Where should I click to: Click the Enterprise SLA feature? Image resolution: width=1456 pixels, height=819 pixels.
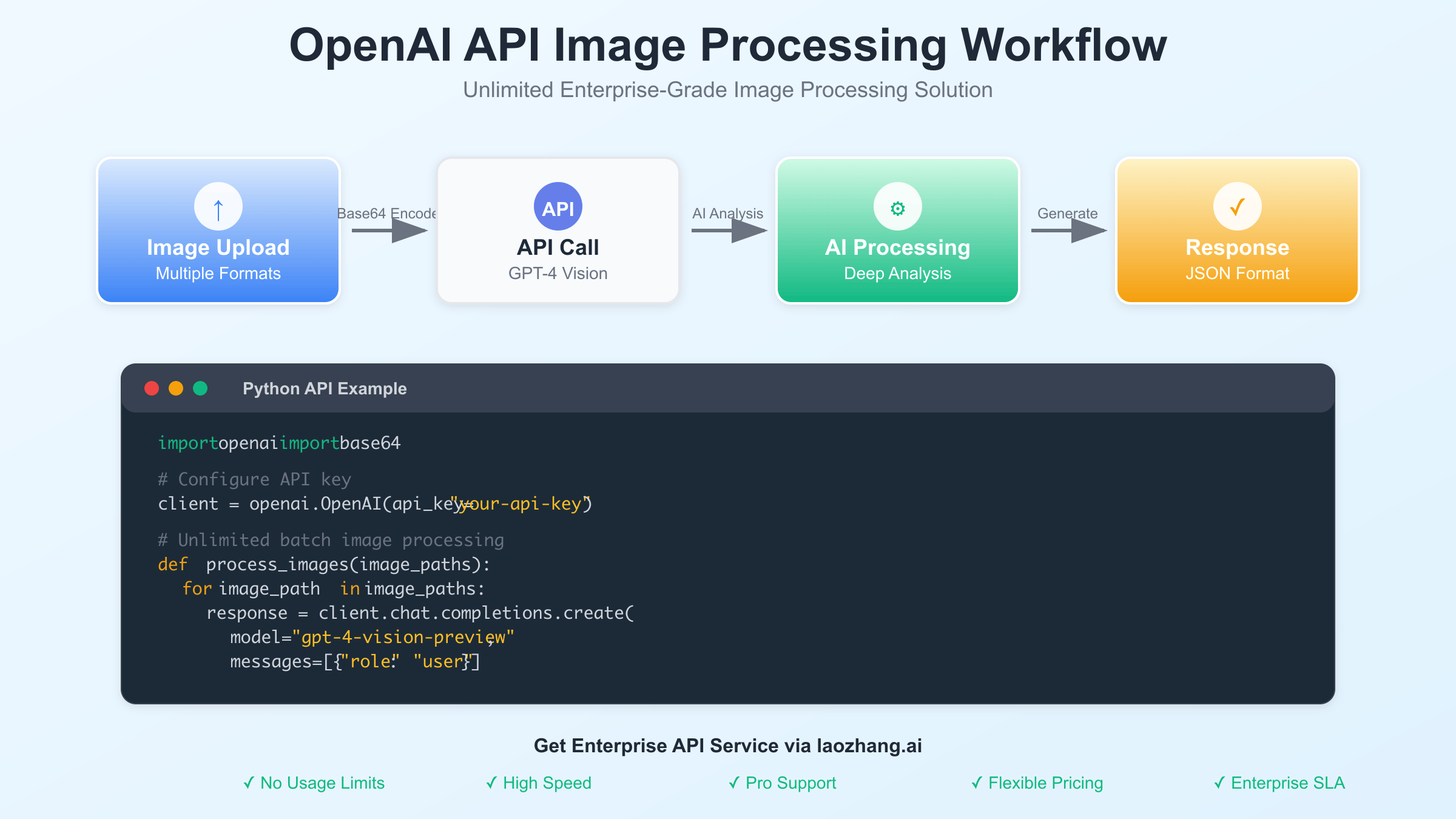coord(1279,783)
